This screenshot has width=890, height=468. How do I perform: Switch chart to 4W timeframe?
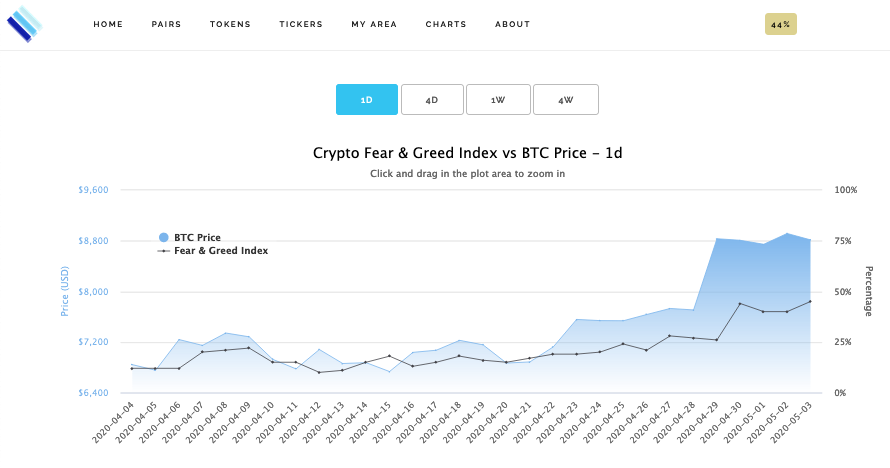[566, 100]
